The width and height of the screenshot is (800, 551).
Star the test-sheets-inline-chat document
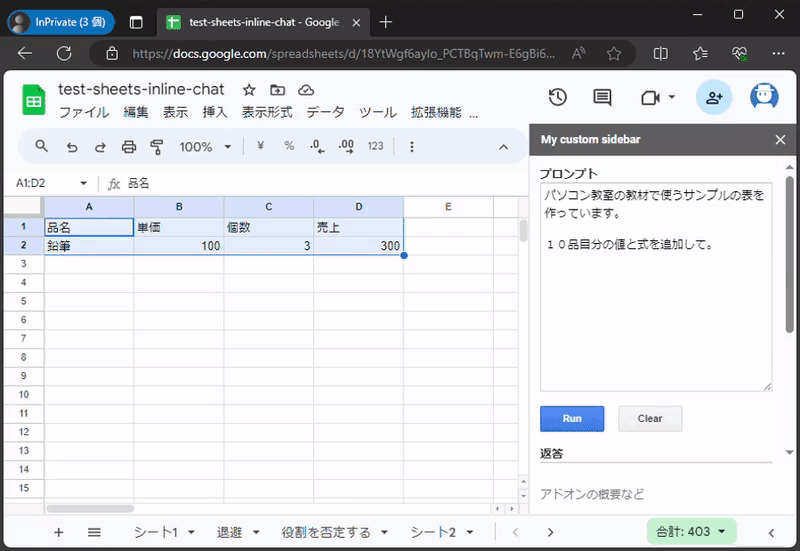tap(248, 90)
